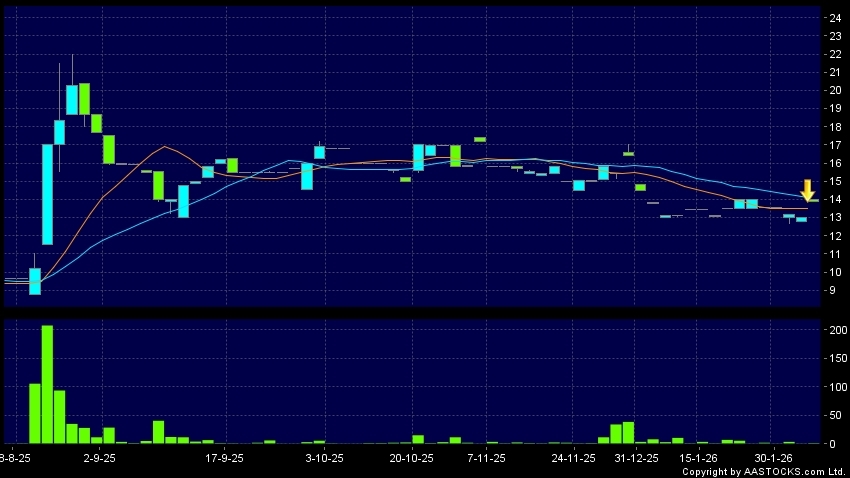Click the 30-1-26 date label

[774, 457]
